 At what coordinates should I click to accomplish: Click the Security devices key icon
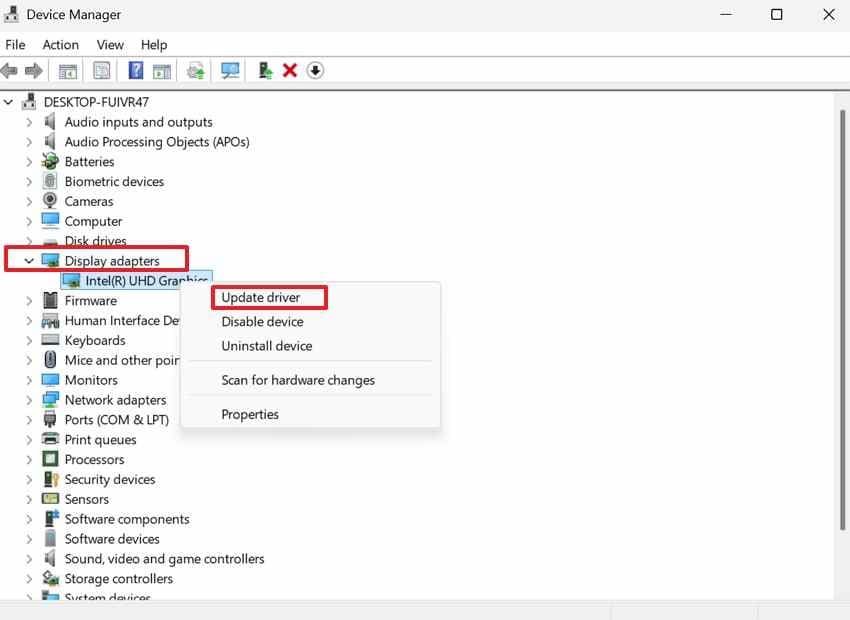(x=51, y=479)
